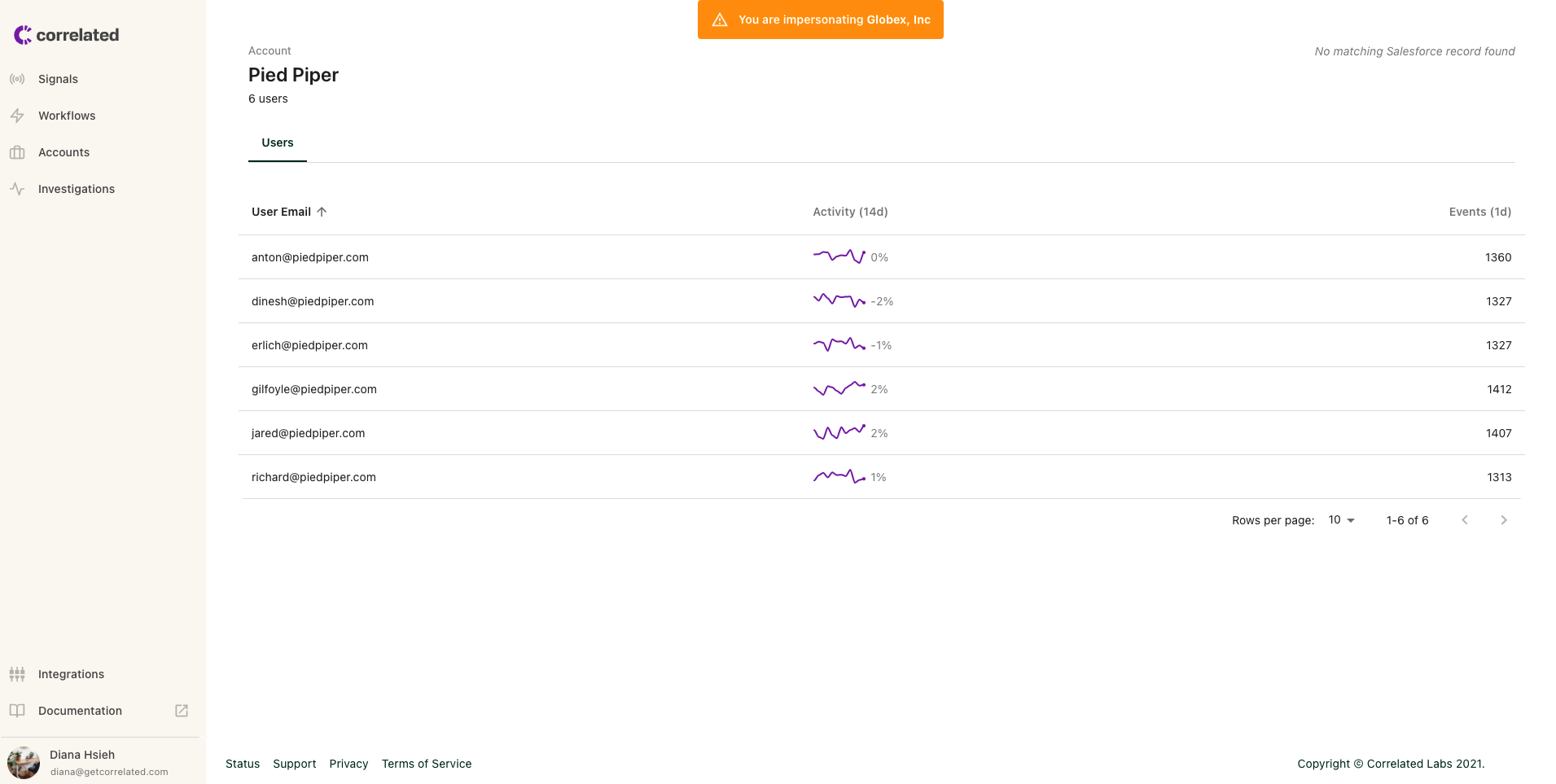Toggle User Email sort arrow
1556x784 pixels.
pyautogui.click(x=322, y=212)
